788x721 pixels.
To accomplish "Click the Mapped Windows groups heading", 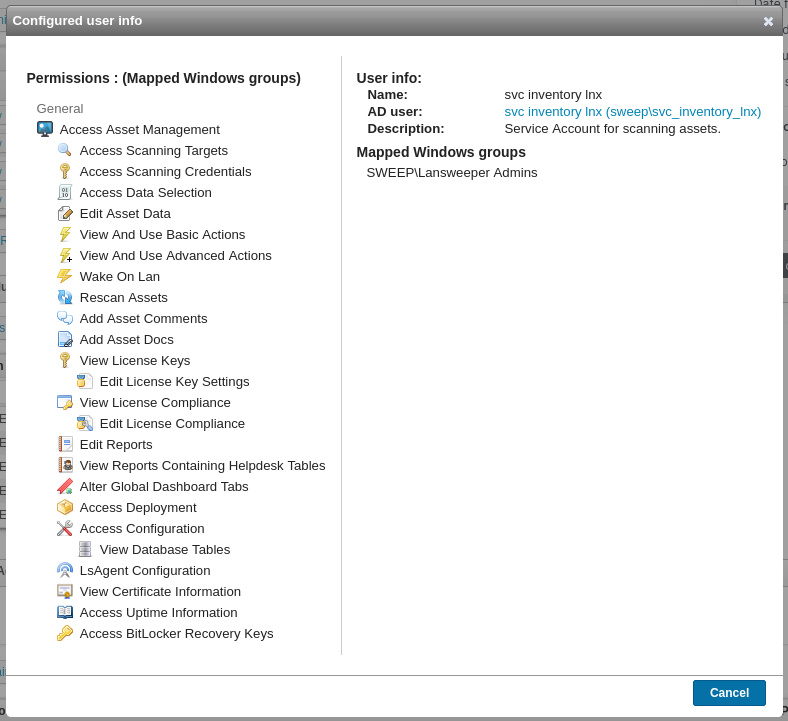I will 441,152.
